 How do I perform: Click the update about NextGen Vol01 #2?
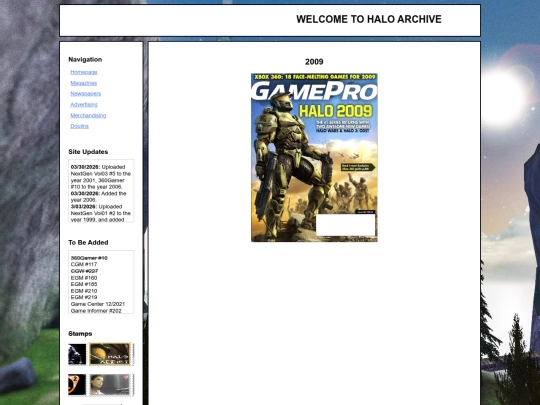(x=101, y=213)
